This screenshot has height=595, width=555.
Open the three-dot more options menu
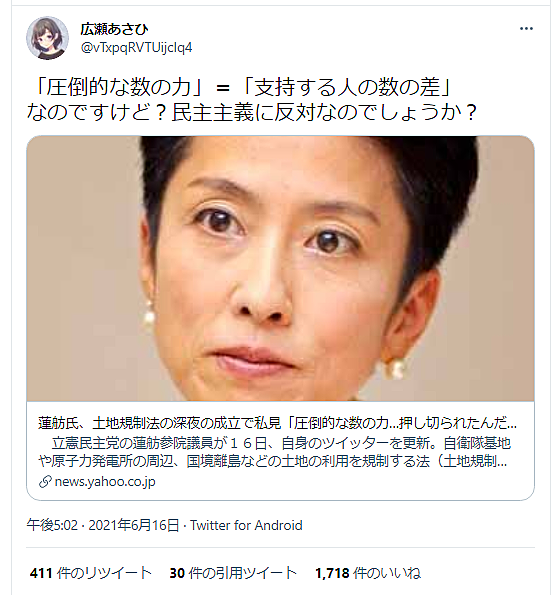click(x=526, y=29)
